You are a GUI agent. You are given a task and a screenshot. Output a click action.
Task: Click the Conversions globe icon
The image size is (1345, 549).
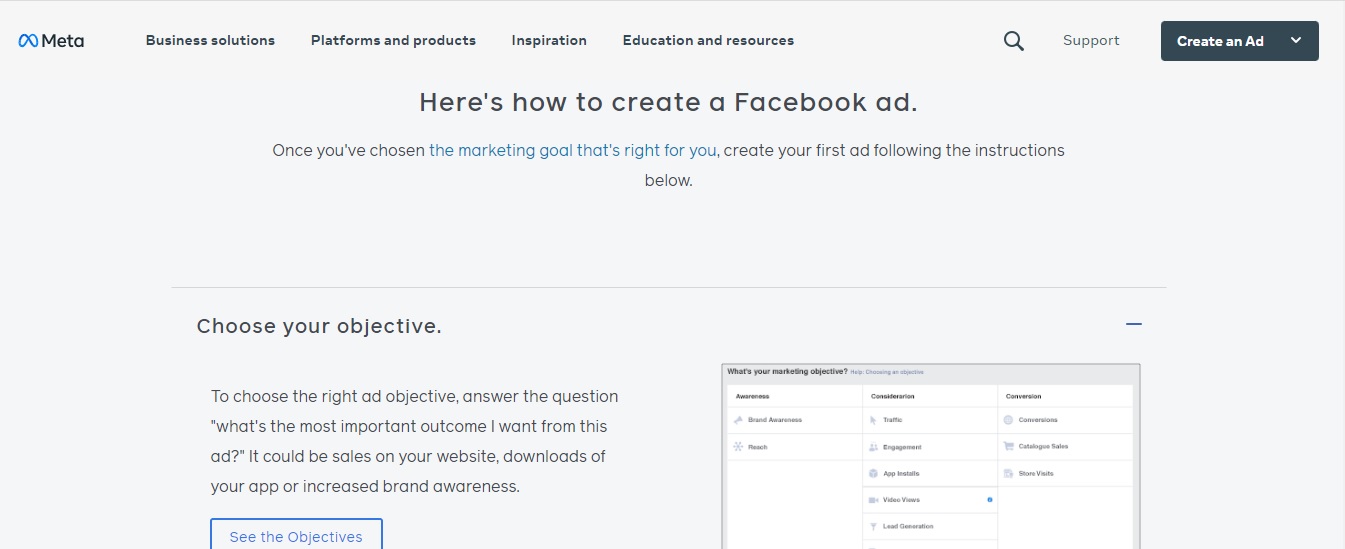coord(1008,420)
